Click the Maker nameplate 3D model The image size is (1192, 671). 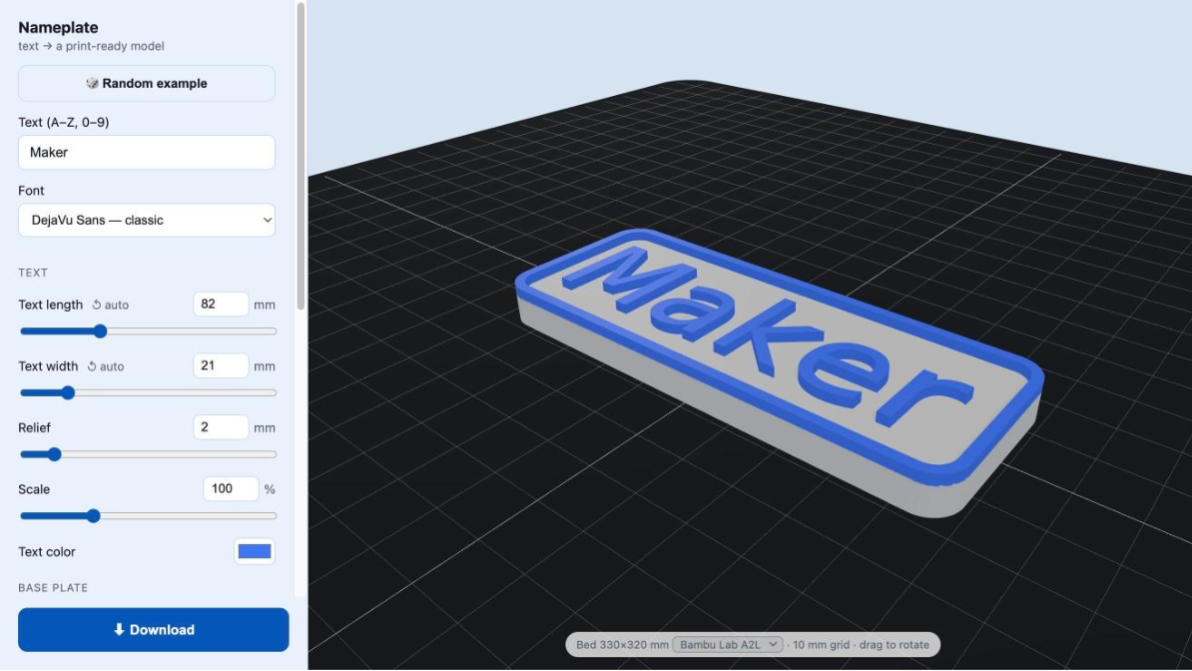779,372
